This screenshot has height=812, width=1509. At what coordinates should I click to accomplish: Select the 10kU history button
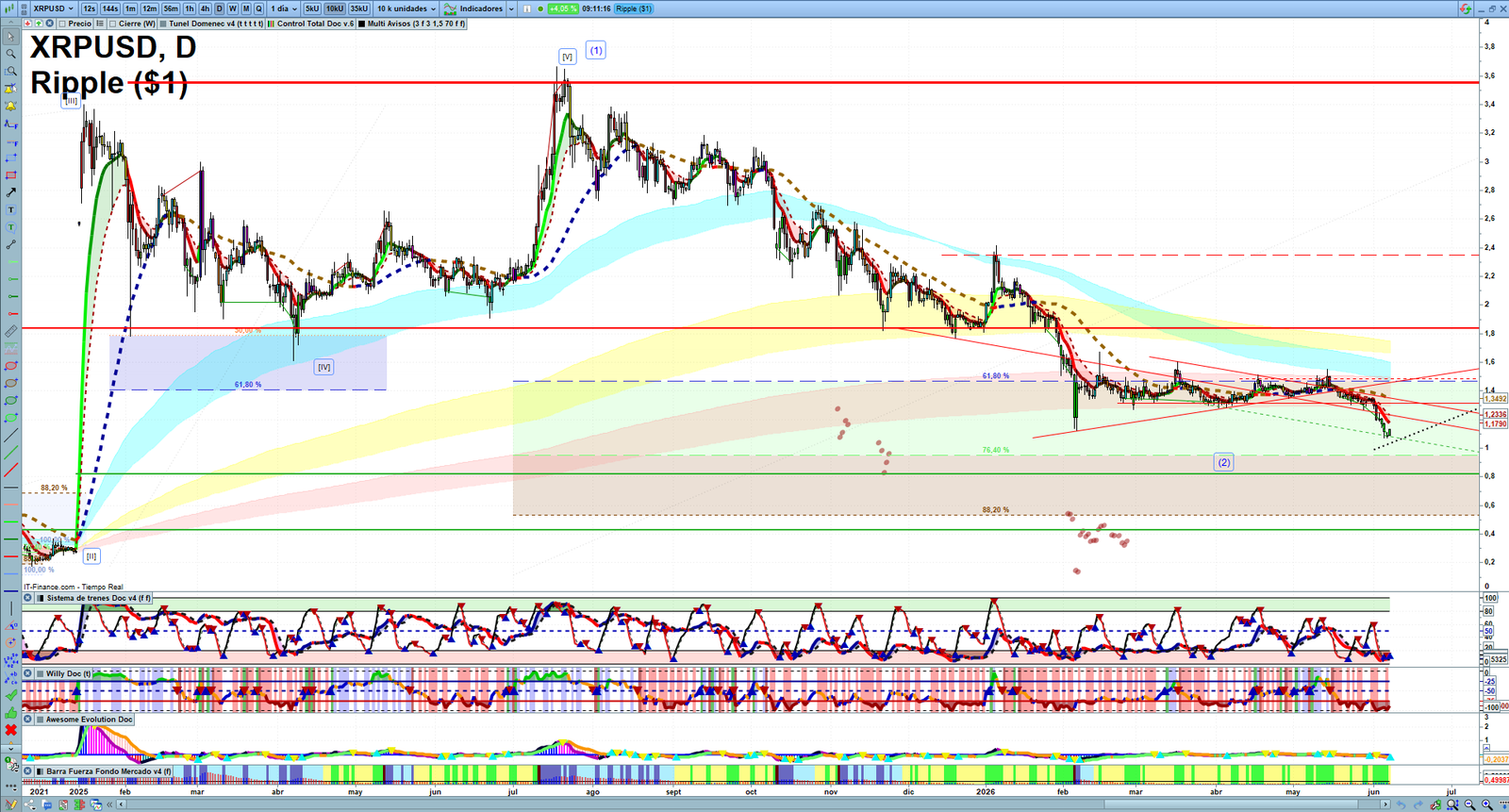tap(335, 8)
